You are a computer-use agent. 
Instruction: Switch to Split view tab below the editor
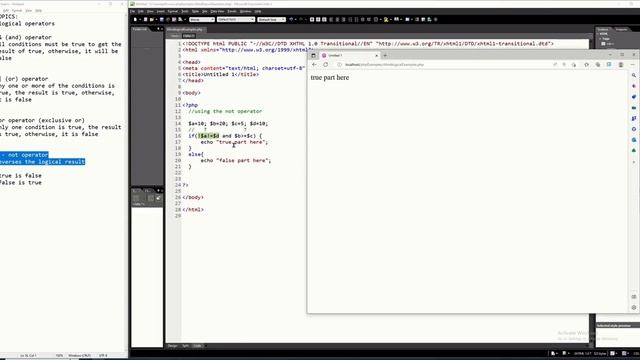pyautogui.click(x=185, y=346)
